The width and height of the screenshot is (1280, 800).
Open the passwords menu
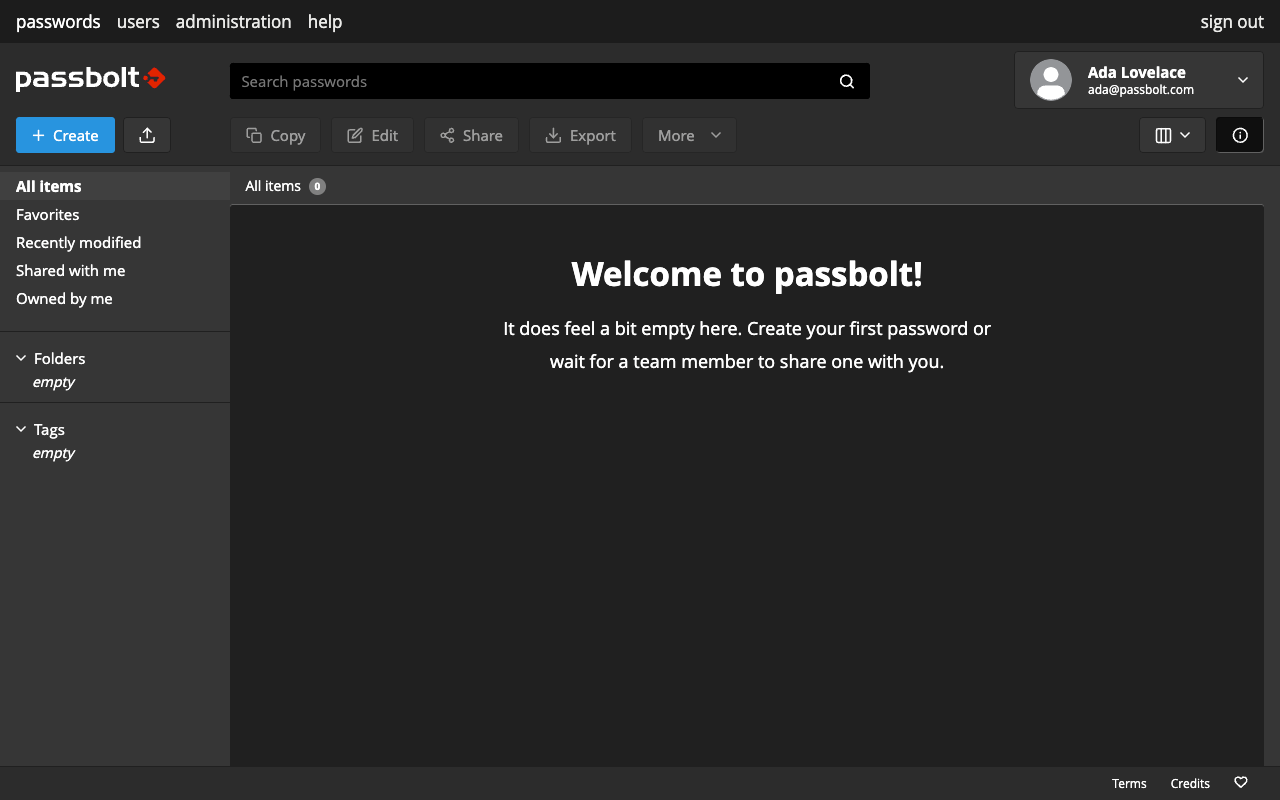[58, 21]
